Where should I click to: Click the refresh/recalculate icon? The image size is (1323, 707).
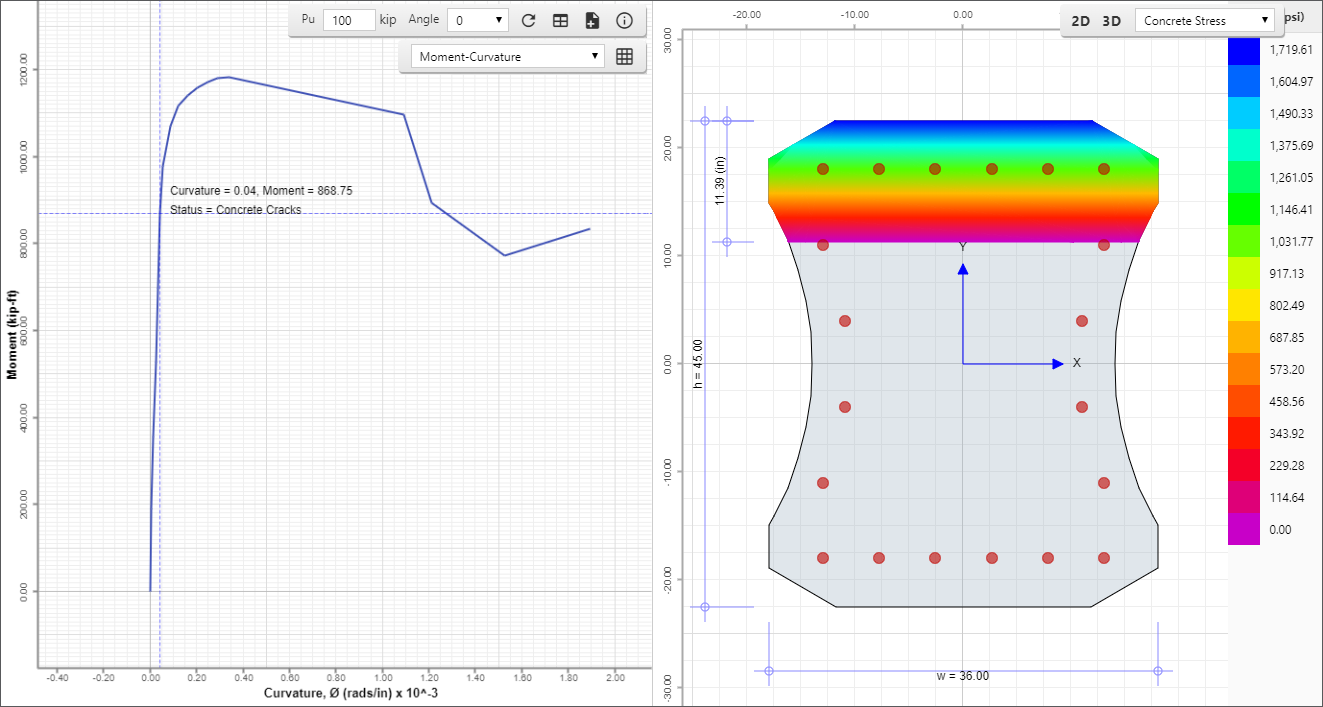[x=529, y=20]
